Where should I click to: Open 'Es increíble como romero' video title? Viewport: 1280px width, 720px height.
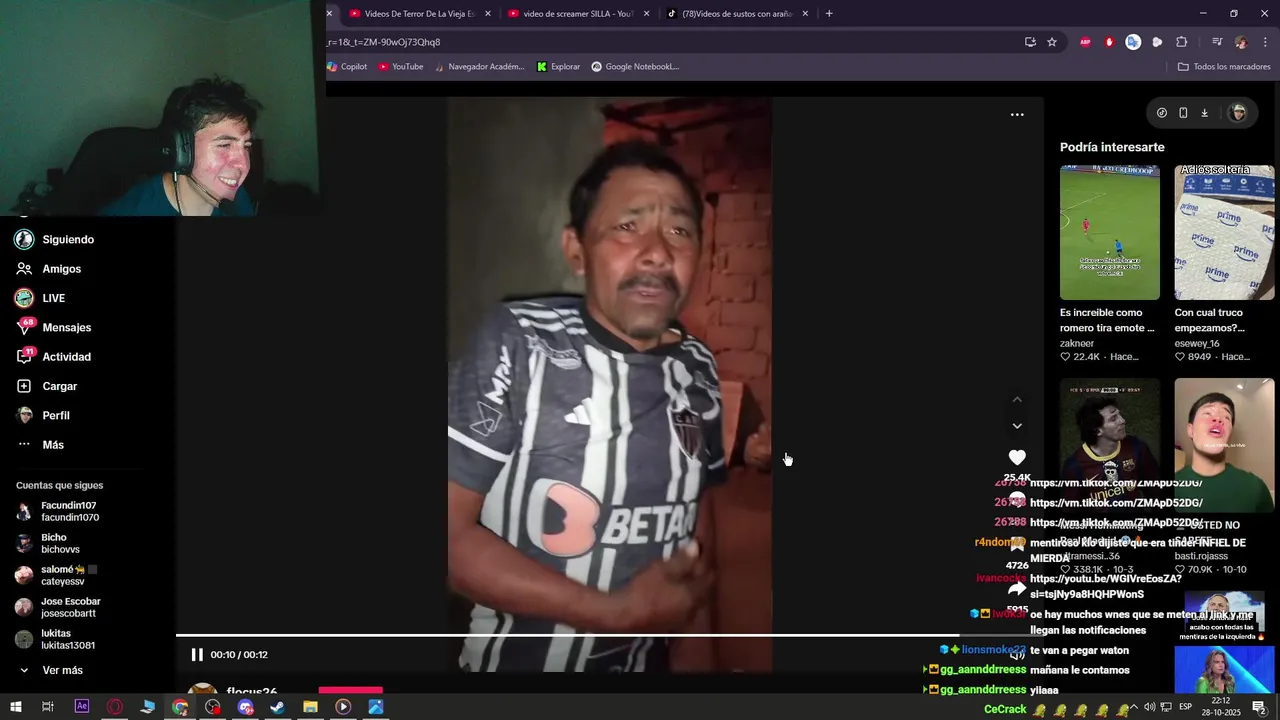pos(1107,320)
